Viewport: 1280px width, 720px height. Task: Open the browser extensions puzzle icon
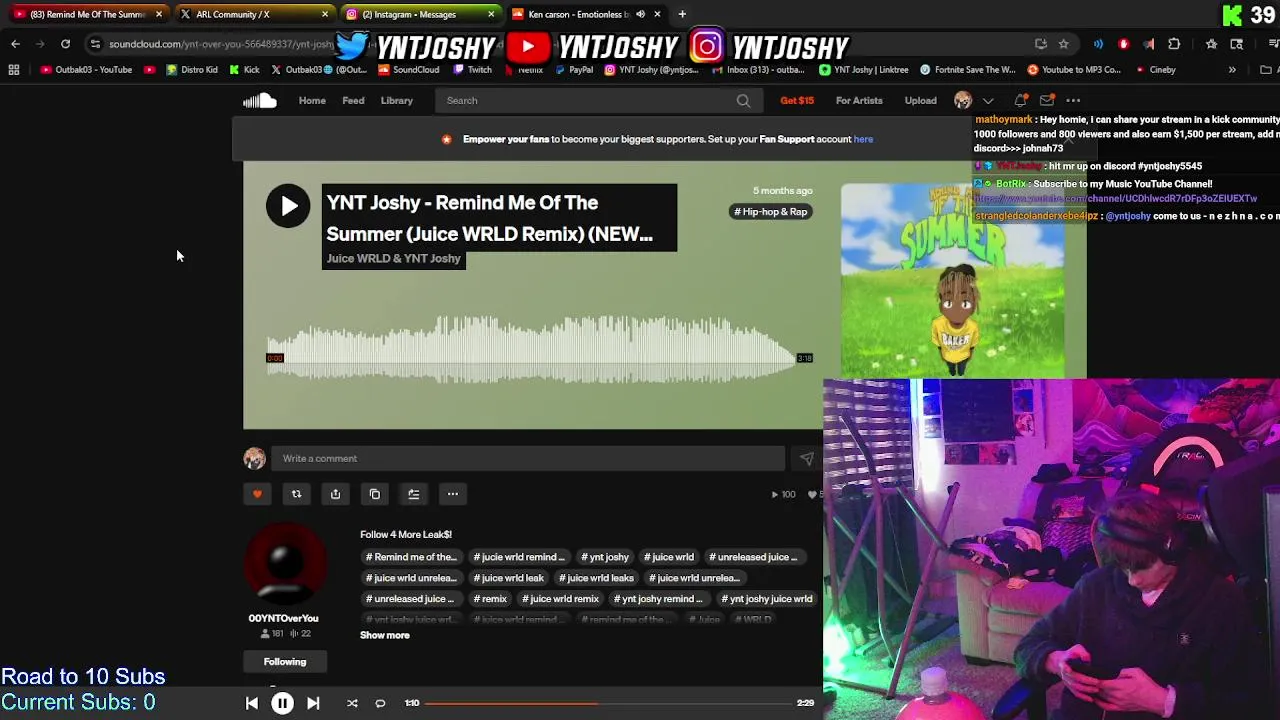(1174, 44)
